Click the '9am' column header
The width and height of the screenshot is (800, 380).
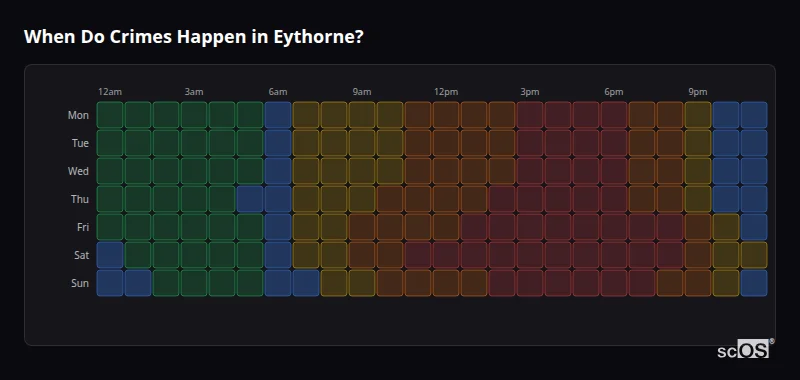click(x=362, y=92)
